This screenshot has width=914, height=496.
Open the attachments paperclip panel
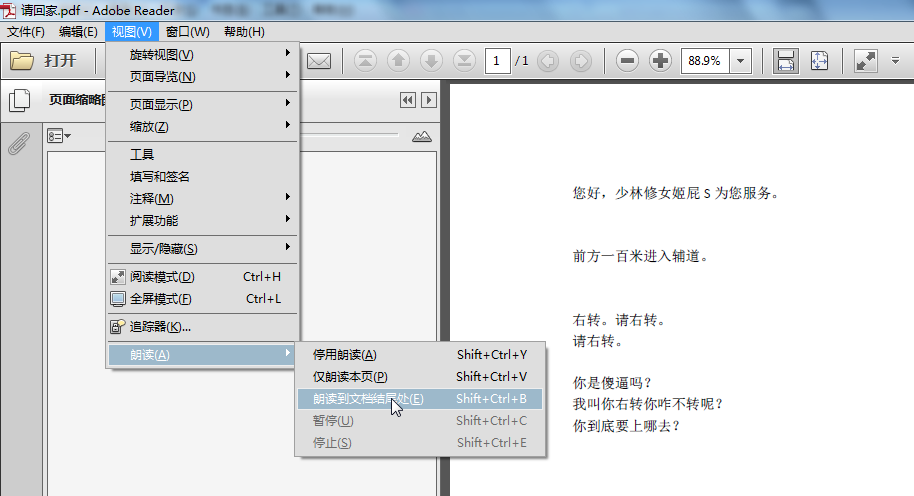tap(19, 143)
